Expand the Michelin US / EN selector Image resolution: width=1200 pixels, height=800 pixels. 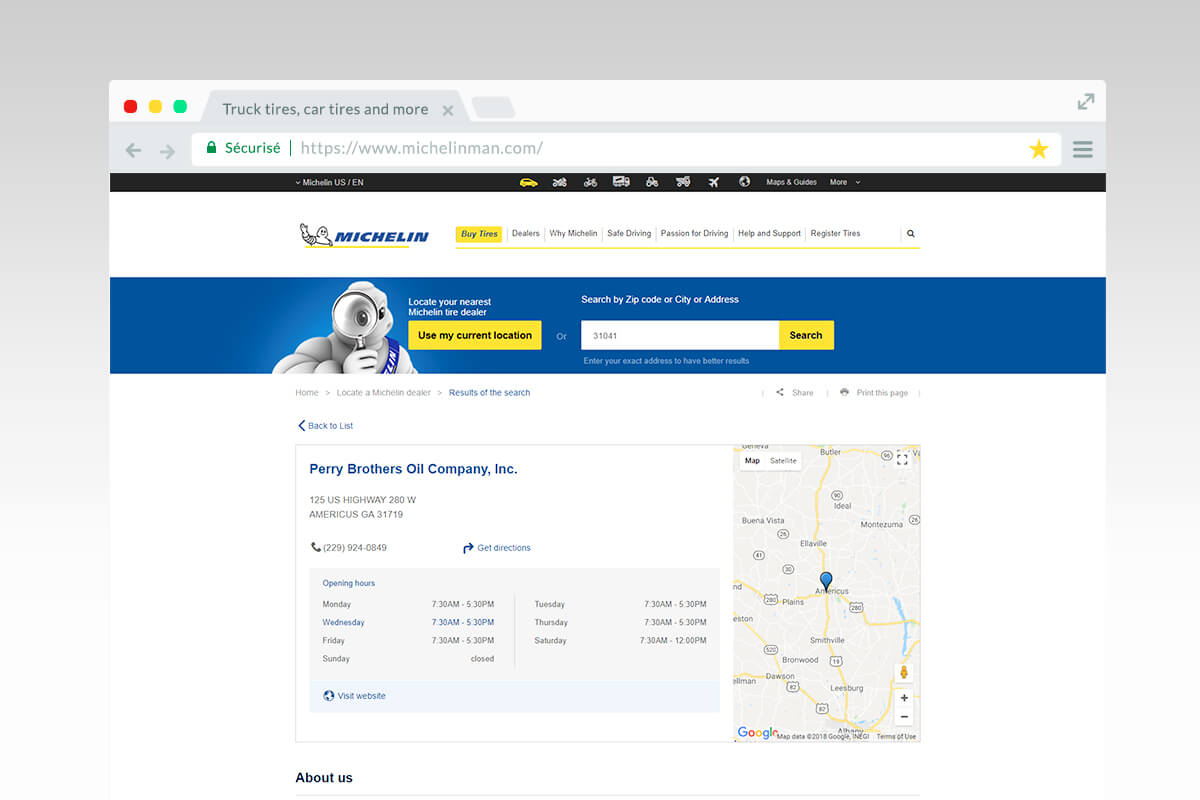point(329,183)
